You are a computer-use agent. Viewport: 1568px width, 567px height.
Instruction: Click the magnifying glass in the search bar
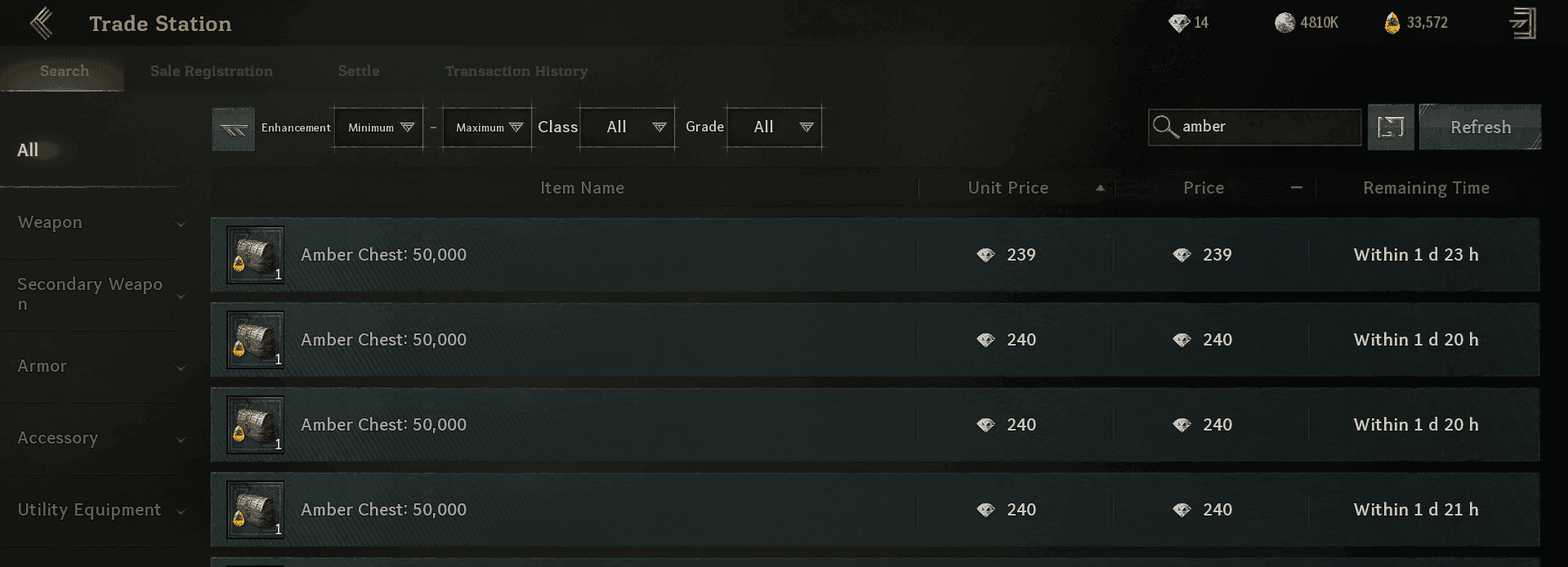click(x=1164, y=127)
